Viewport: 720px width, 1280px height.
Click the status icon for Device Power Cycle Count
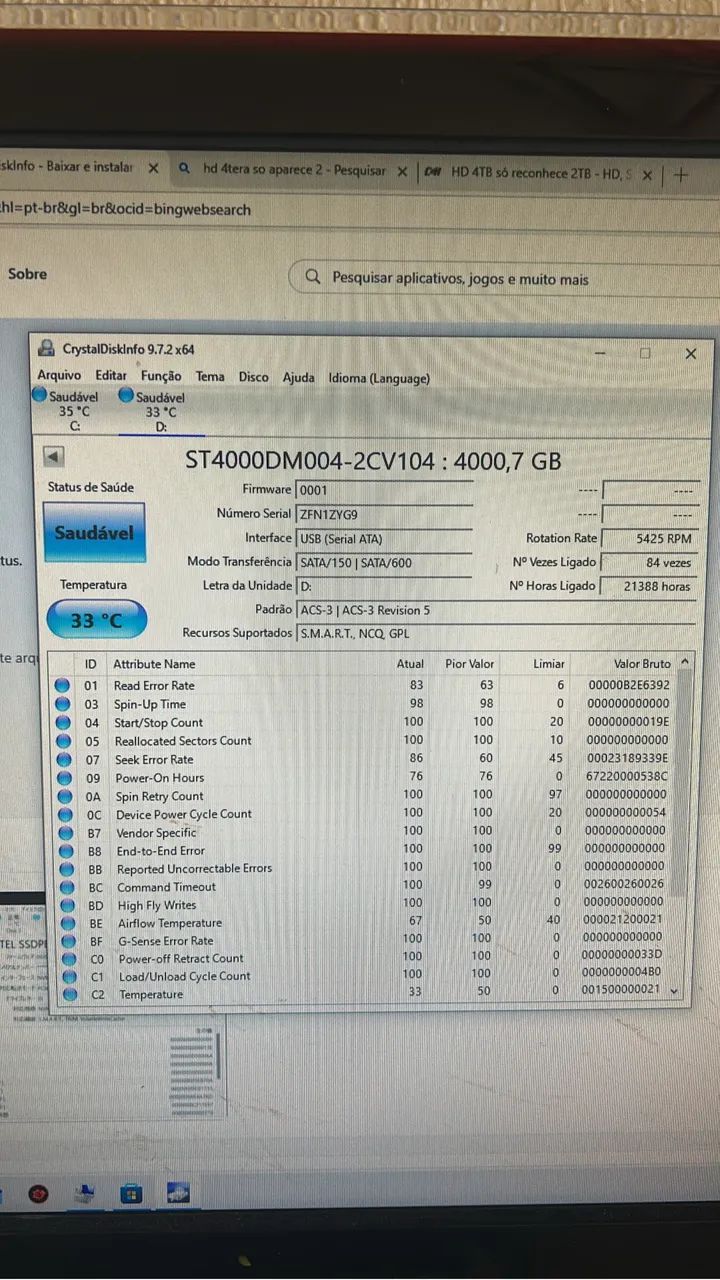click(x=65, y=815)
